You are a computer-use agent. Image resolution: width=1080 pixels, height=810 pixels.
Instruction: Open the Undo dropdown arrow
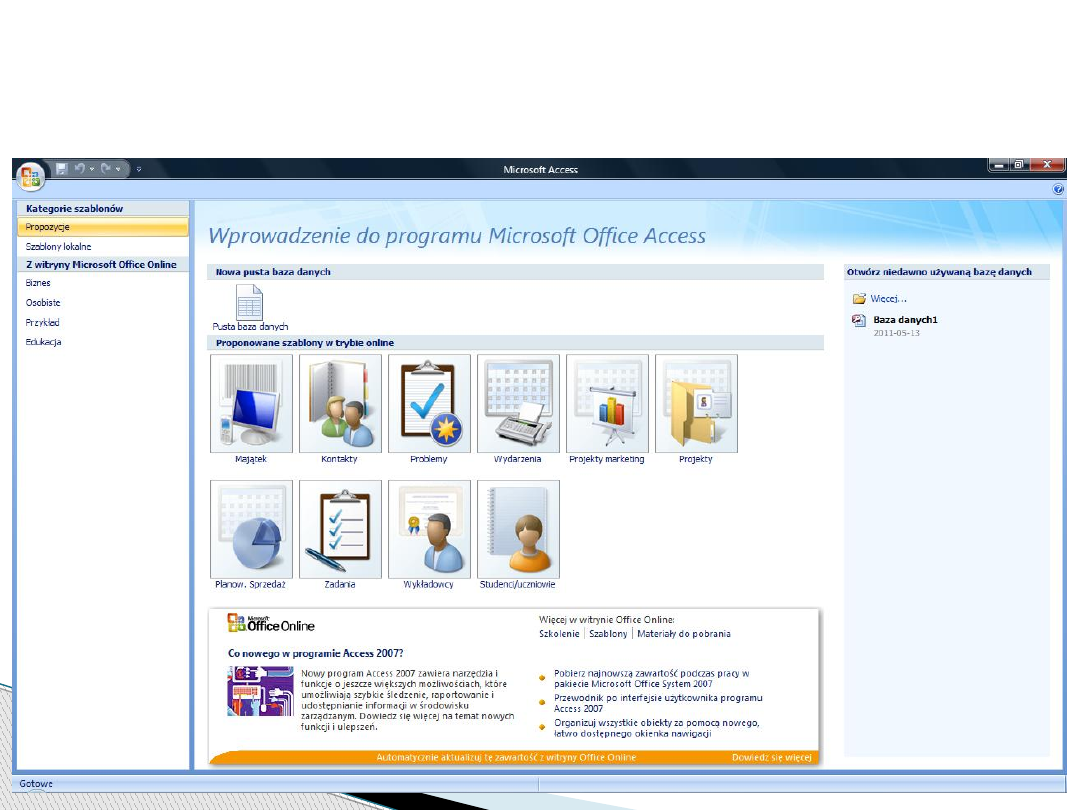[92, 169]
